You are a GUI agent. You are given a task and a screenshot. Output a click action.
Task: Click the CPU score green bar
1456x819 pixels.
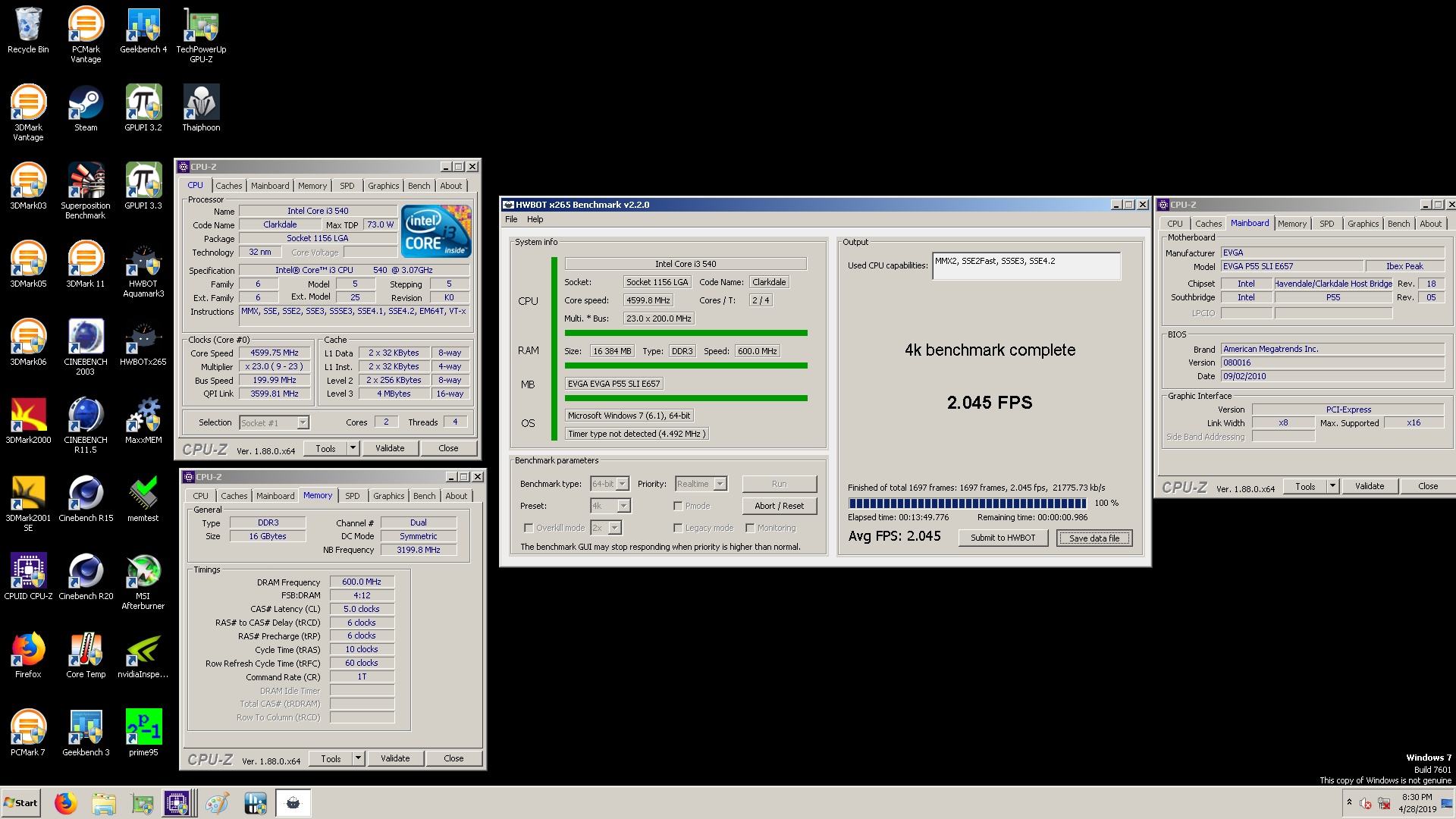(686, 333)
